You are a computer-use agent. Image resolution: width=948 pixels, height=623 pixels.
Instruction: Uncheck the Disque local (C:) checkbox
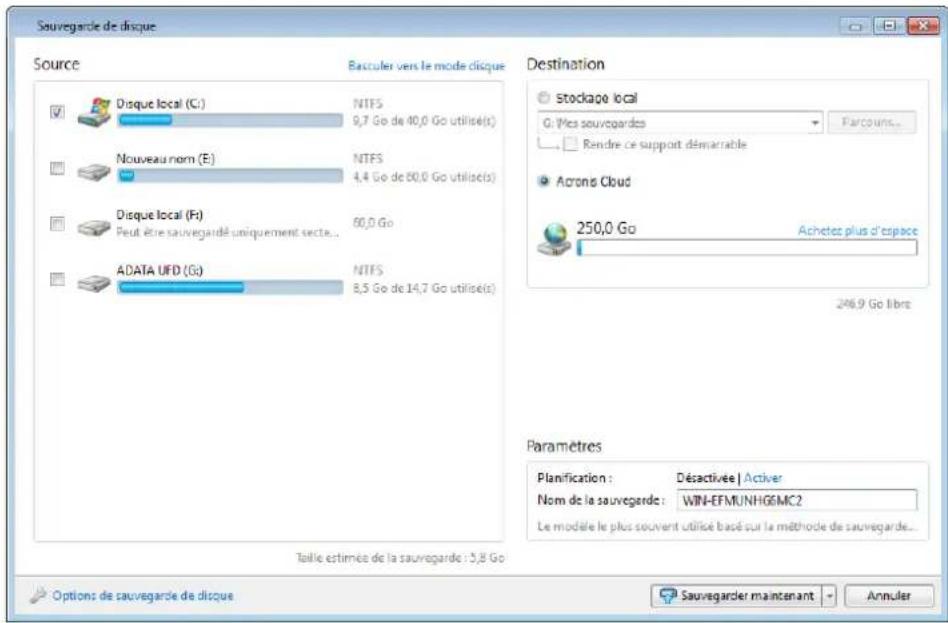point(57,113)
